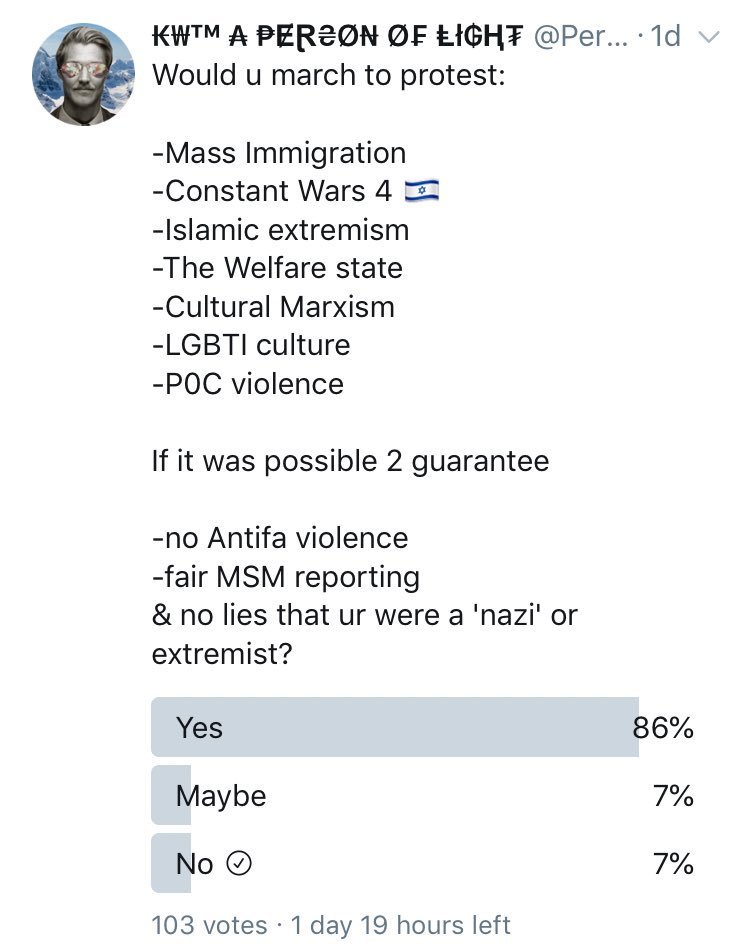The height and width of the screenshot is (951, 750).
Task: Click the "-The Welfare state" line of text
Action: 277,268
